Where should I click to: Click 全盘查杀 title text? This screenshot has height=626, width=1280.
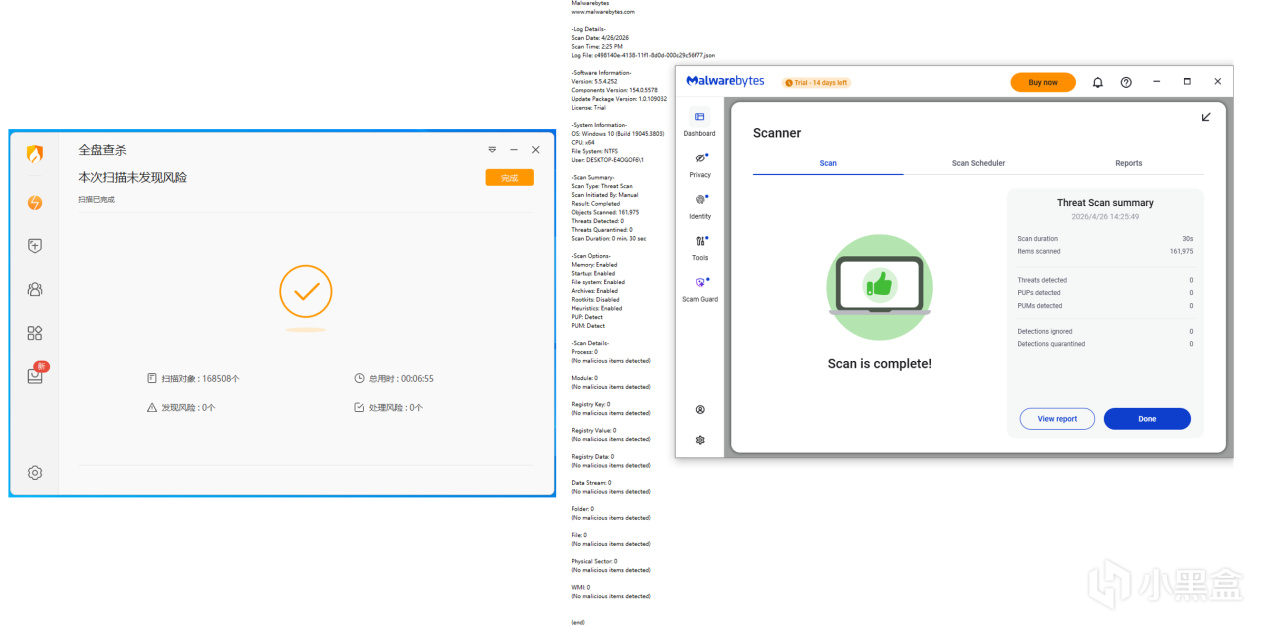pos(103,150)
